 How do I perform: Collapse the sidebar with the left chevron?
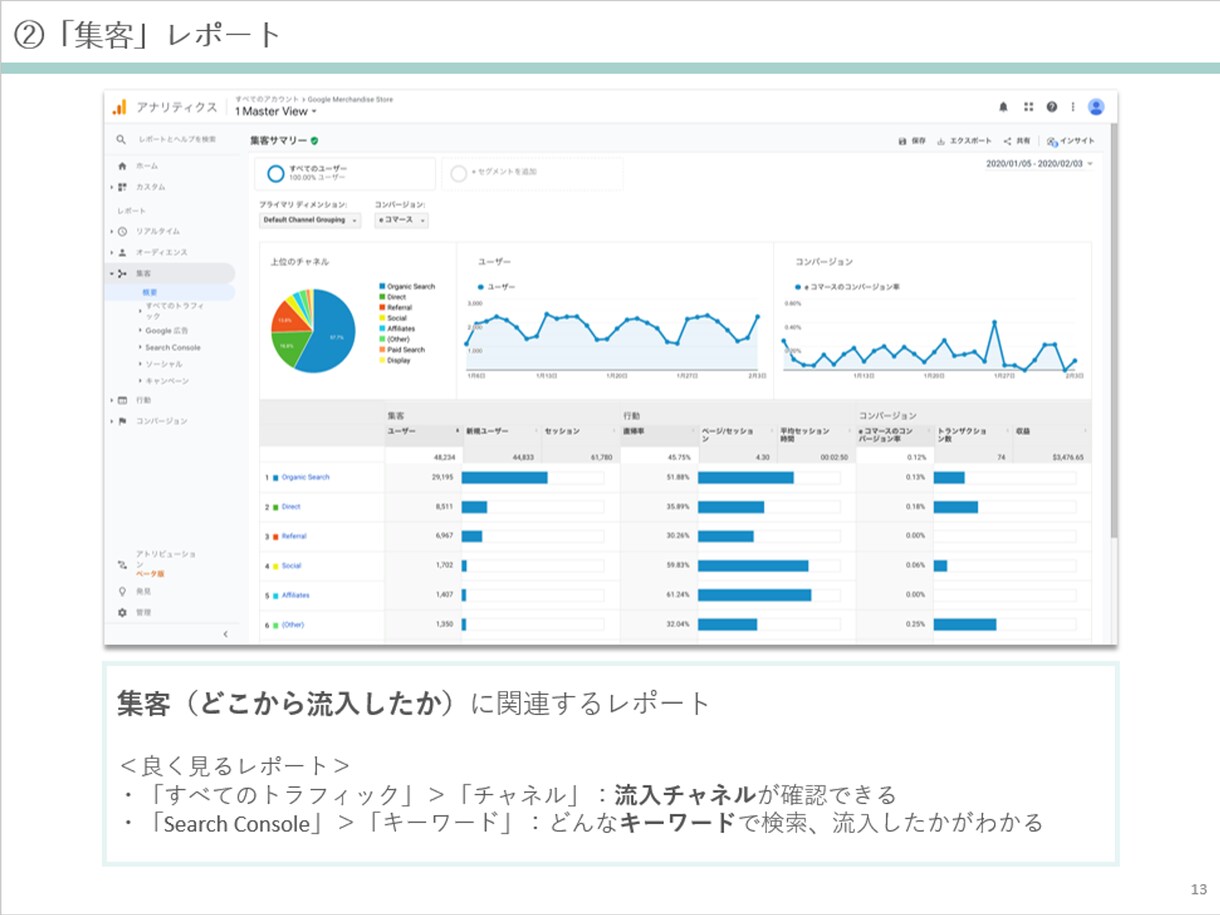click(x=225, y=634)
